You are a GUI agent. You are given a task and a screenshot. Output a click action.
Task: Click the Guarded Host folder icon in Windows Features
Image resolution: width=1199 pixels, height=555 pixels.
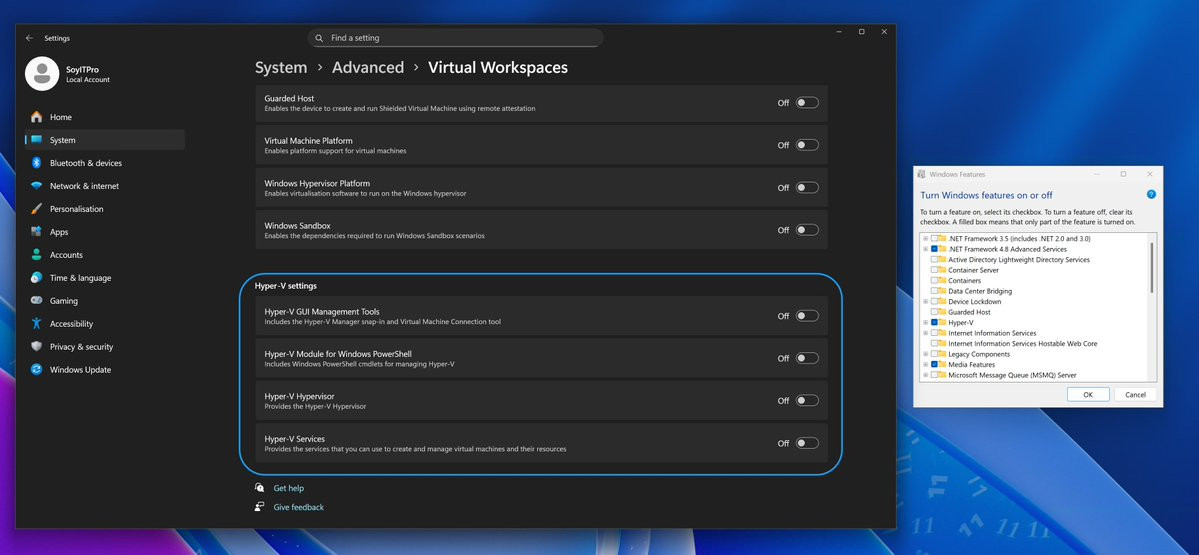pyautogui.click(x=943, y=312)
